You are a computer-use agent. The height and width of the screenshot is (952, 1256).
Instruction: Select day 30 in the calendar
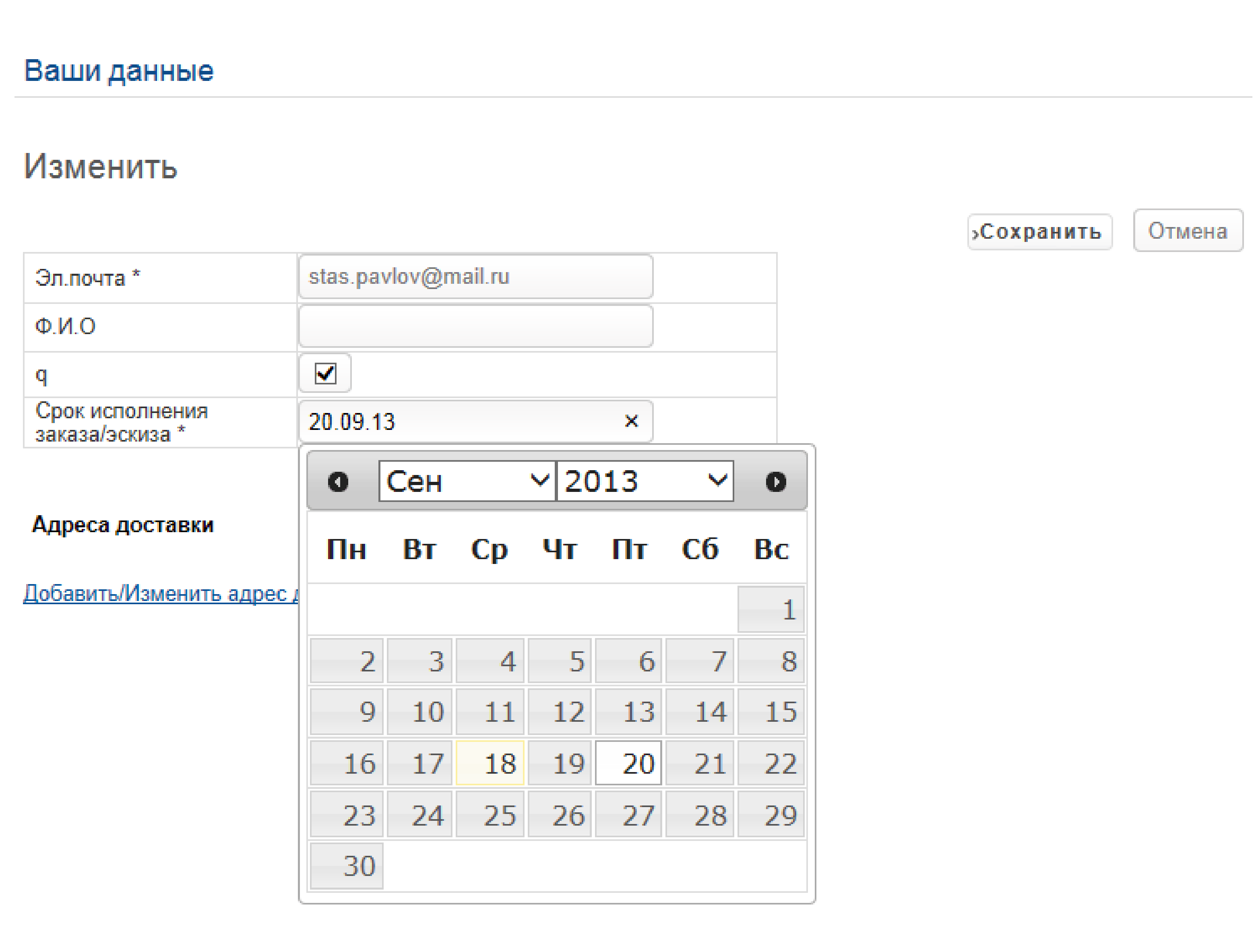coord(347,866)
